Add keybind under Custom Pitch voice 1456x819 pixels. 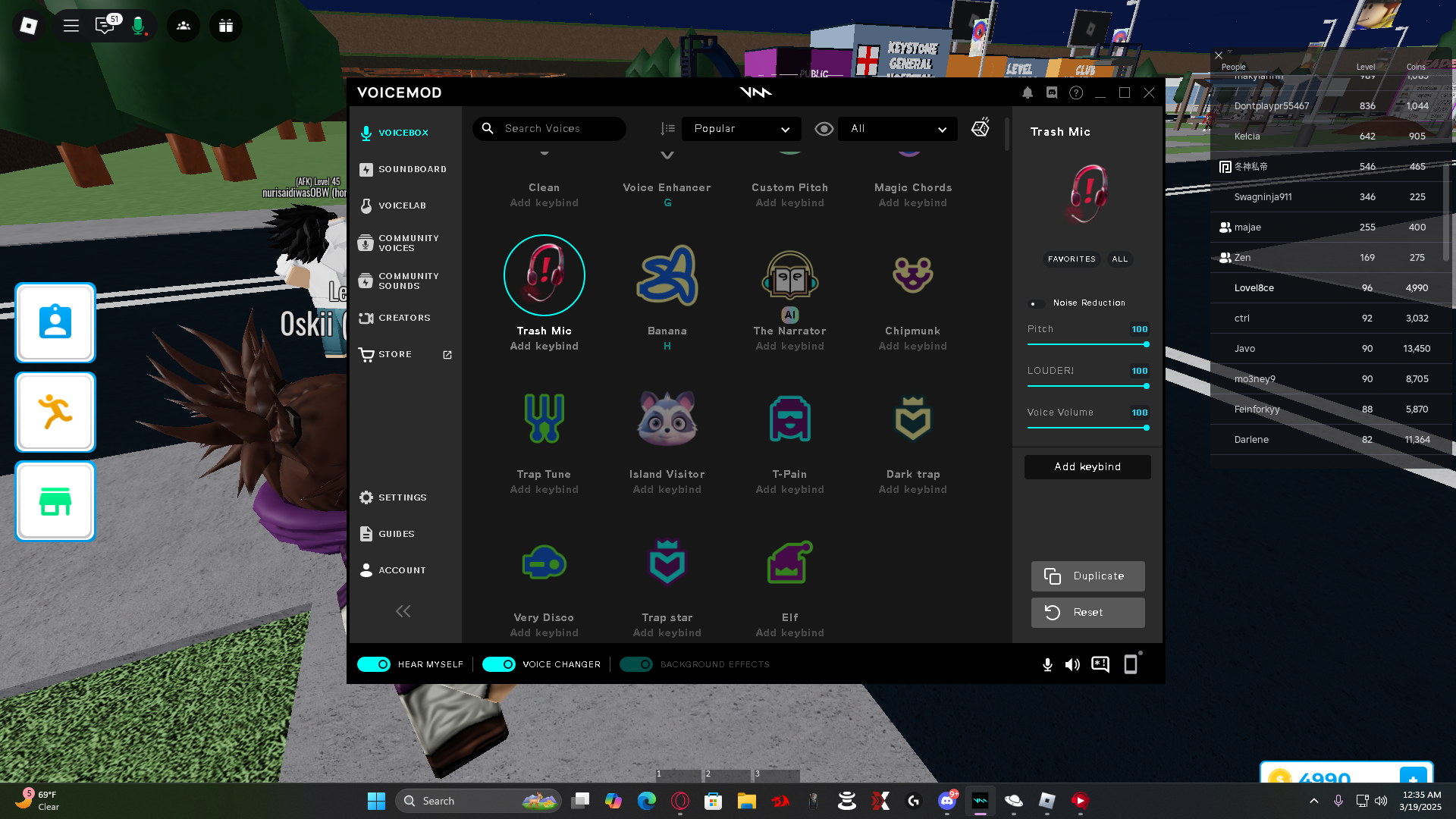tap(790, 203)
